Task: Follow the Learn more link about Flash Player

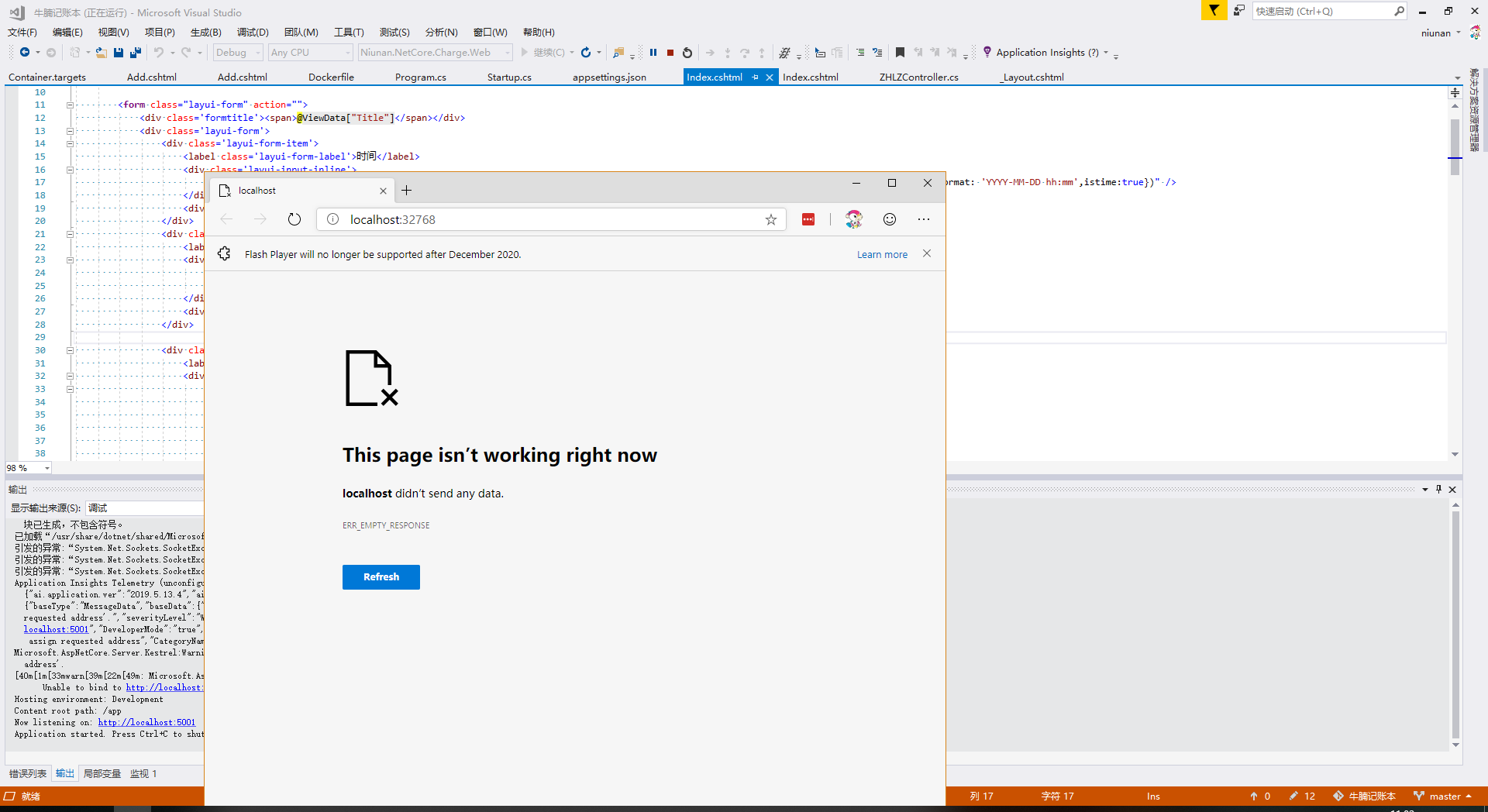Action: click(x=882, y=254)
